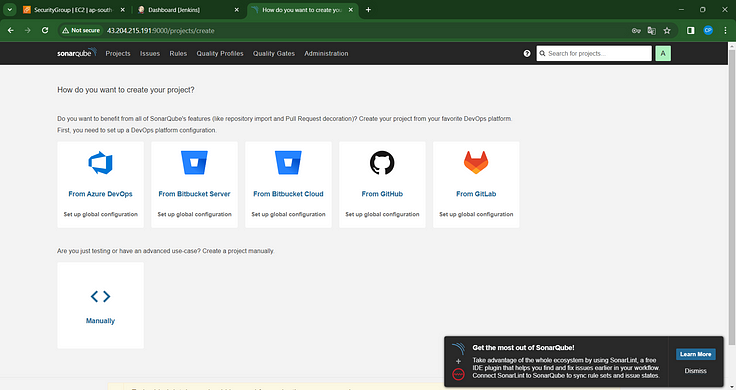736x390 pixels.
Task: Select the Bitbucket Server bucket icon
Action: [194, 162]
